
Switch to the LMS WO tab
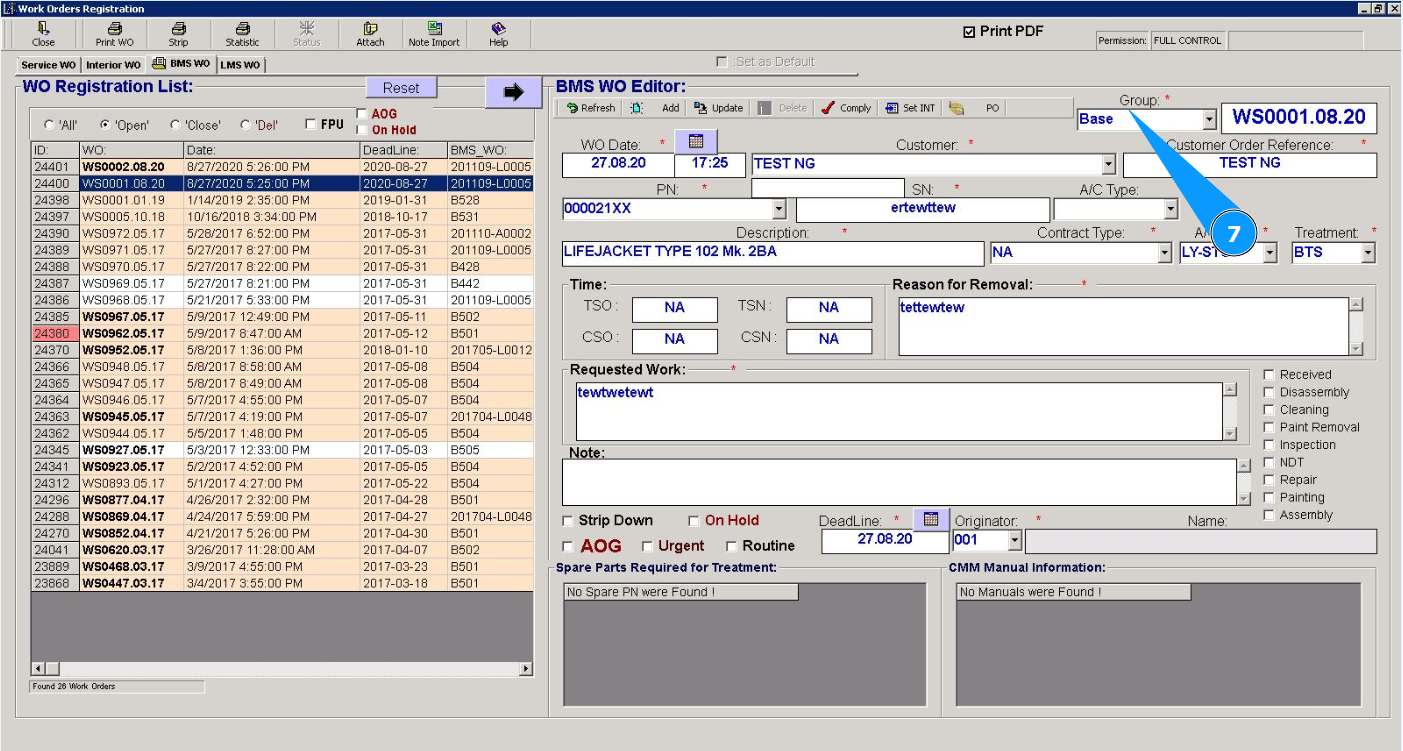(x=240, y=65)
